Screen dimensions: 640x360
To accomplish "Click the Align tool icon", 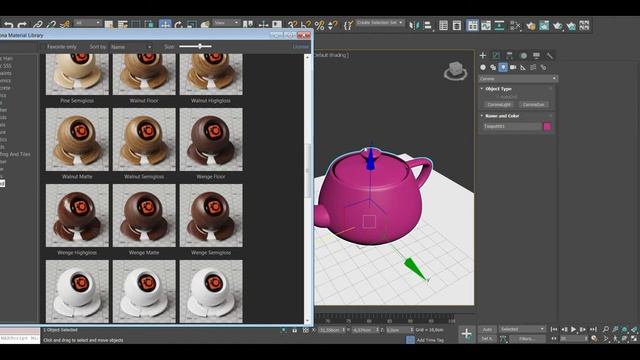I will [427, 25].
